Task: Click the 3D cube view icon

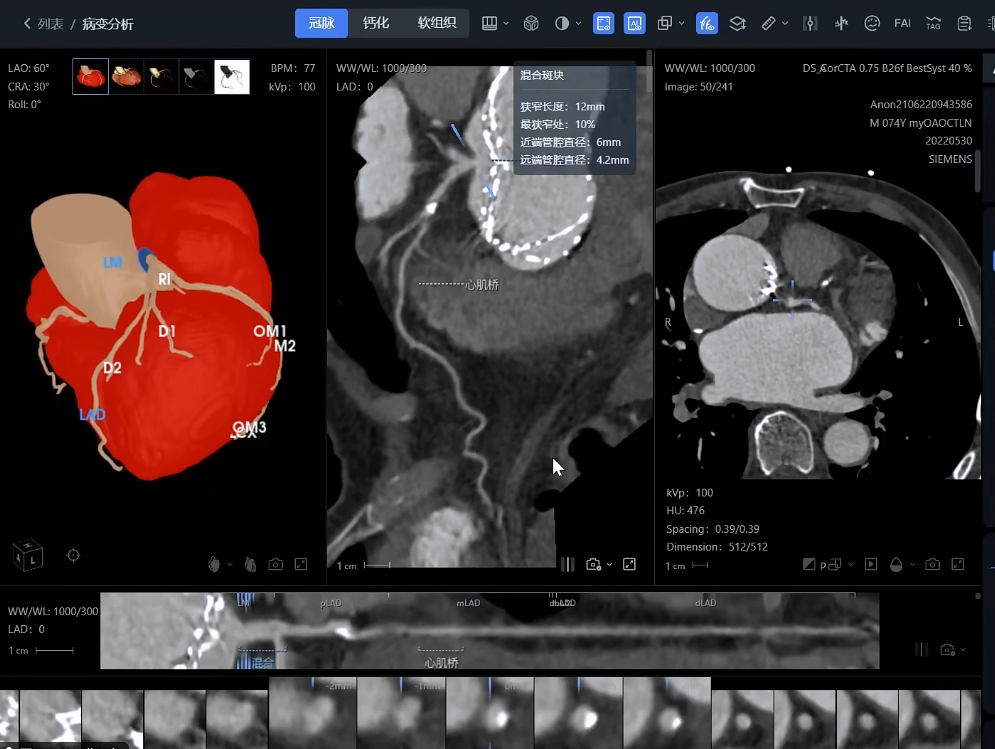Action: 531,23
